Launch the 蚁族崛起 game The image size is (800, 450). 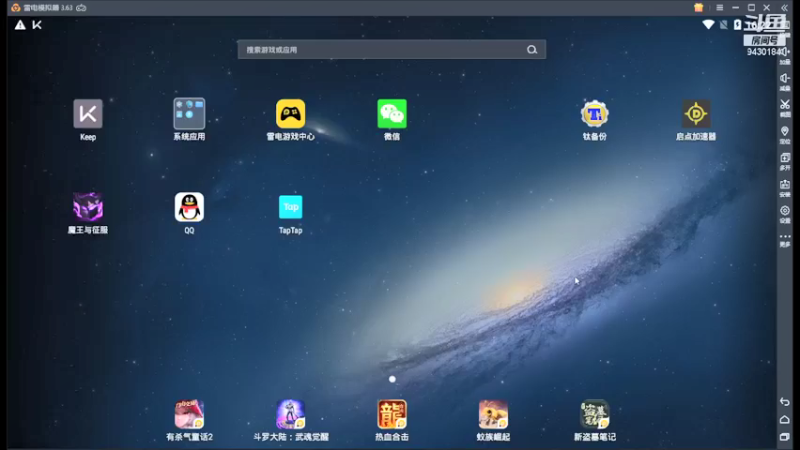coord(493,414)
